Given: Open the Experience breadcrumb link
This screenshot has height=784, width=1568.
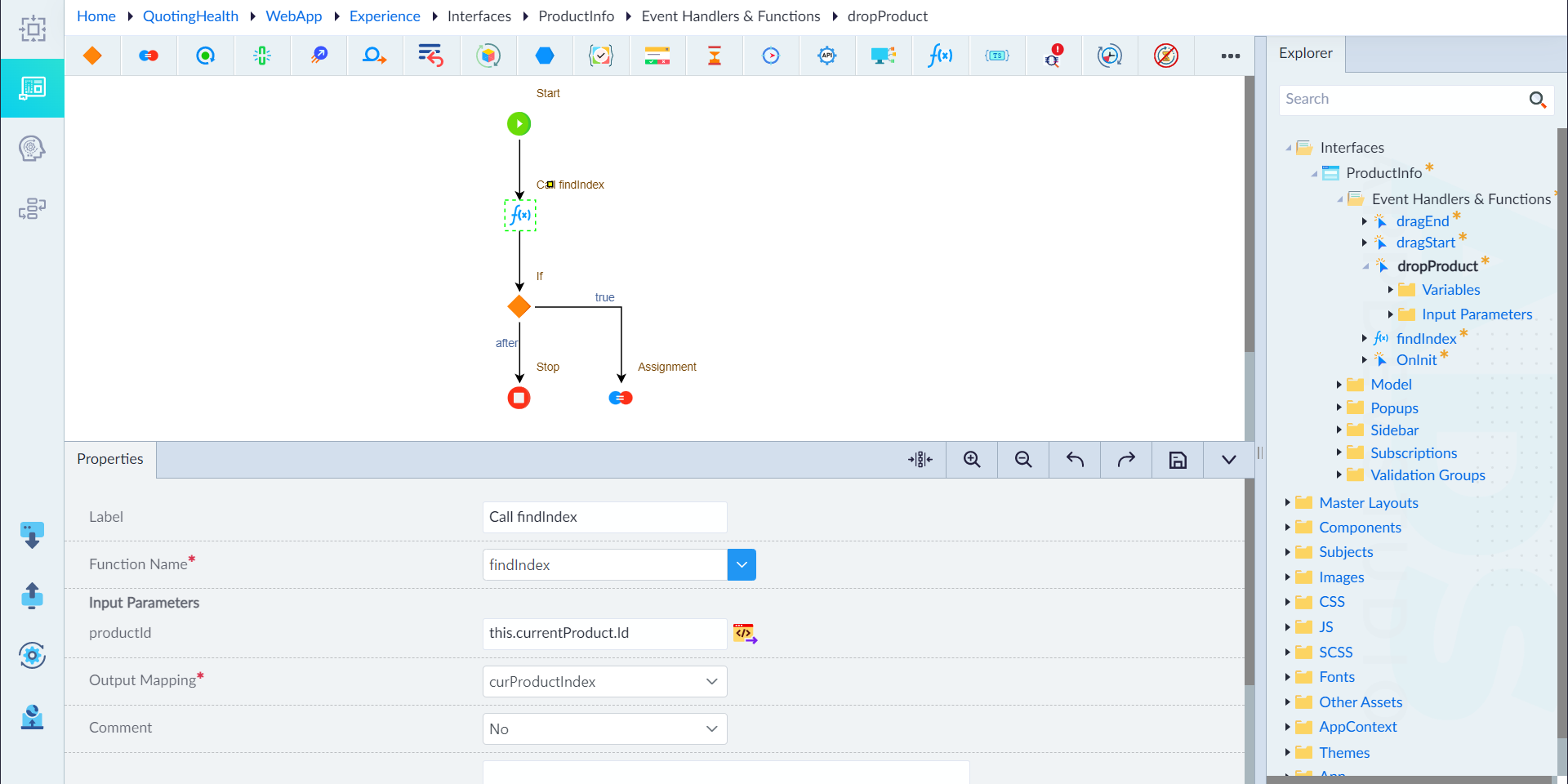Looking at the screenshot, I should (x=385, y=16).
